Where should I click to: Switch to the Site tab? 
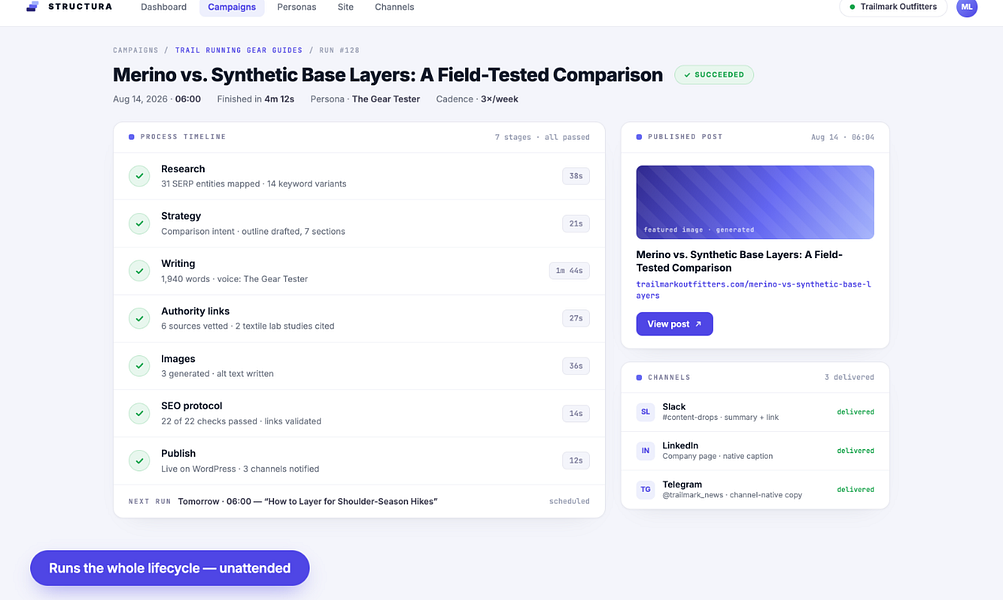(x=345, y=7)
